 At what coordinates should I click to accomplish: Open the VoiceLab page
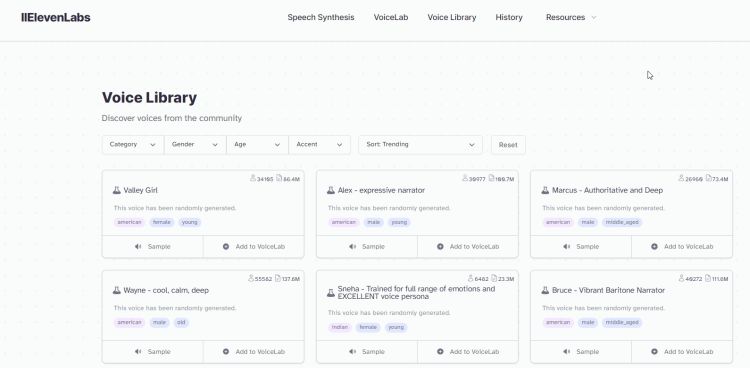point(391,17)
